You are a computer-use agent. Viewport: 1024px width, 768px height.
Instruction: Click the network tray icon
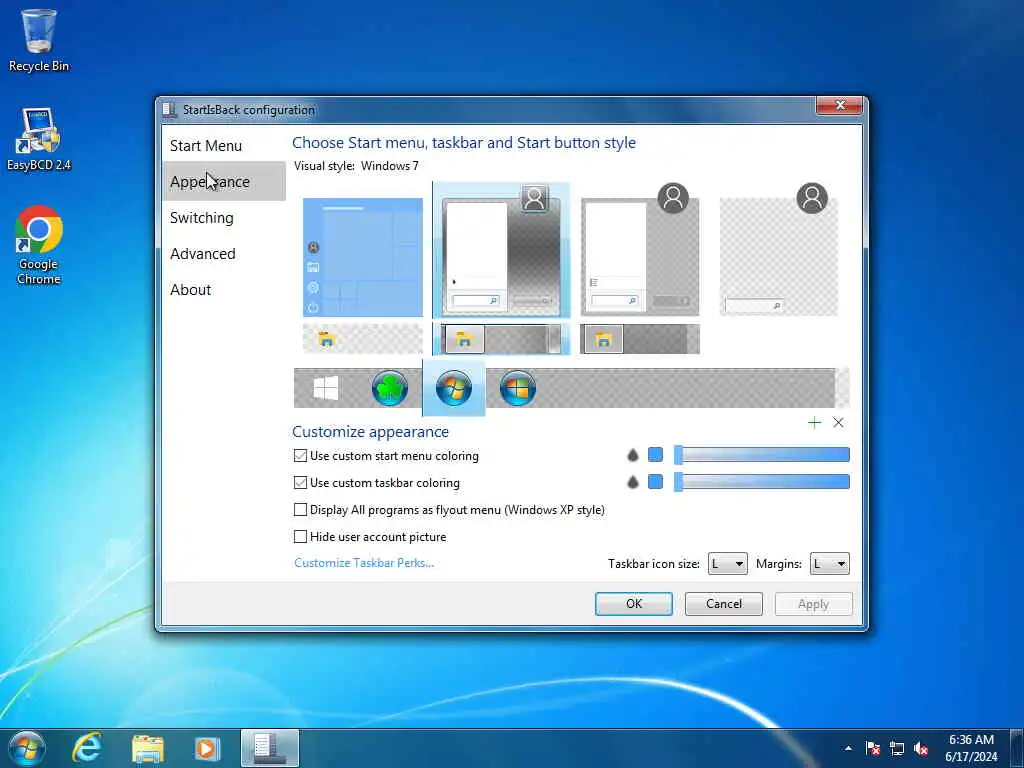pos(897,748)
